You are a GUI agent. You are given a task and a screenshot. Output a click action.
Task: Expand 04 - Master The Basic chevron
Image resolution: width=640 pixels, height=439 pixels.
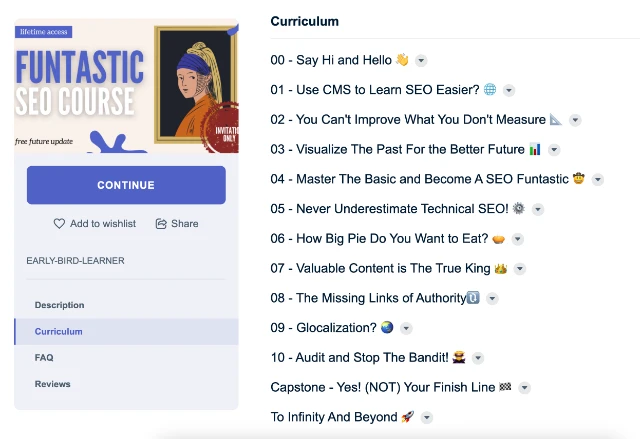598,180
